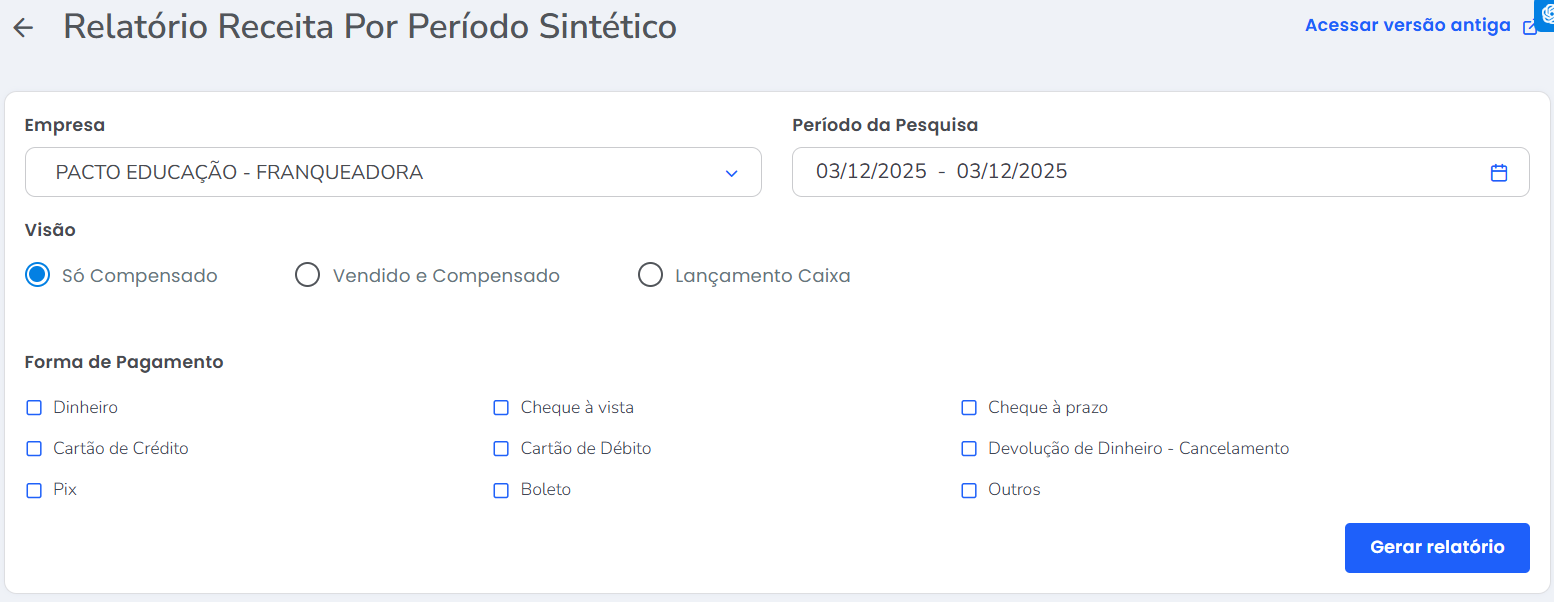Click the ChatGPT extension icon in corner
1554x602 pixels.
pyautogui.click(x=1545, y=13)
